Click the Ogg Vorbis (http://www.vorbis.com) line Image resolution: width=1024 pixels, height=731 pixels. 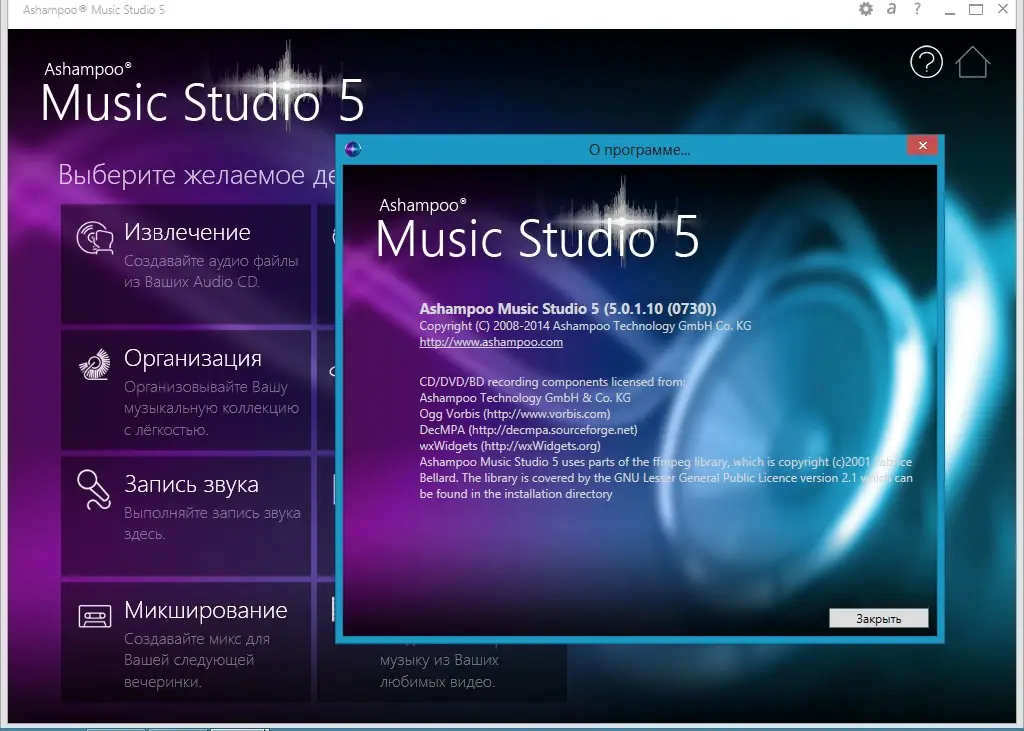coord(515,414)
